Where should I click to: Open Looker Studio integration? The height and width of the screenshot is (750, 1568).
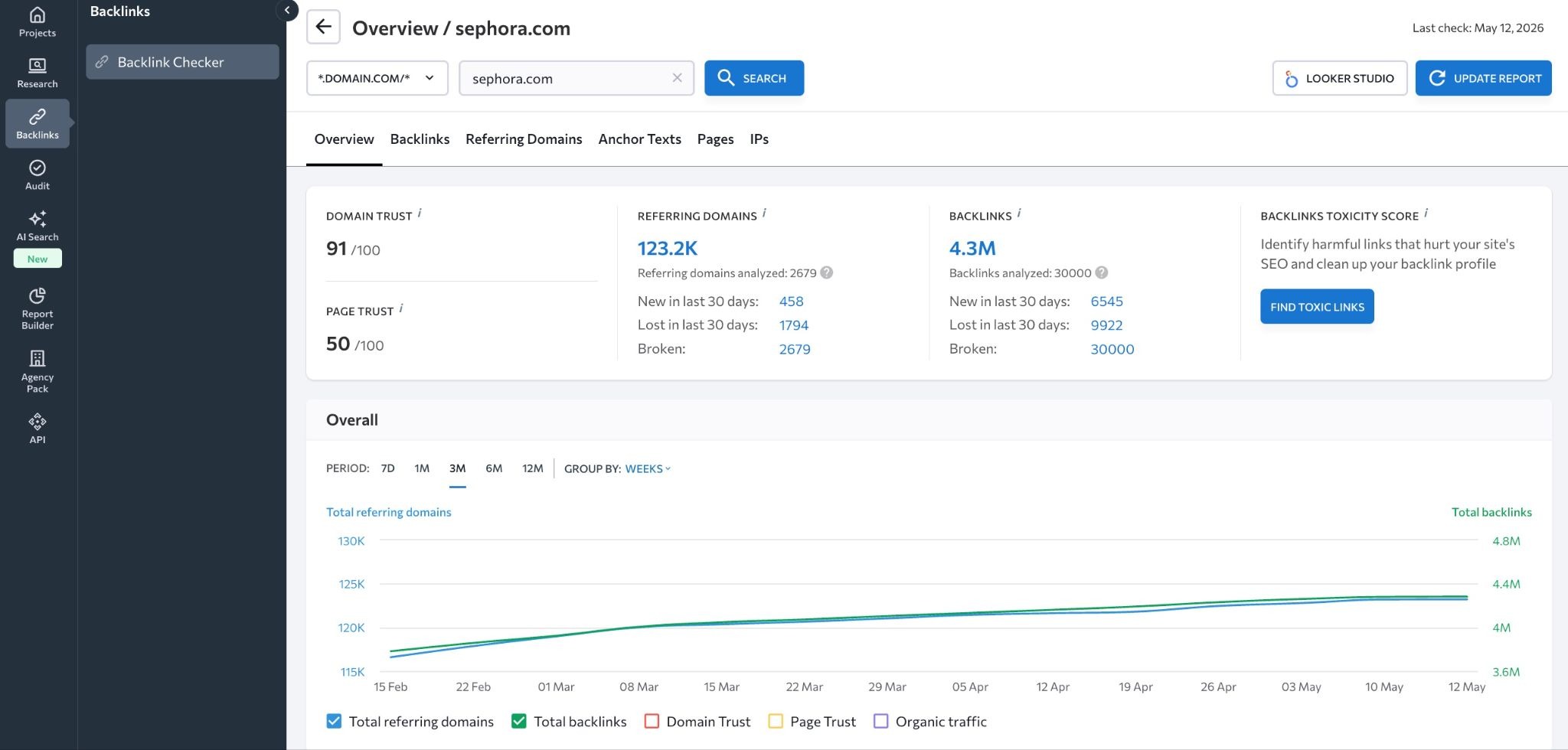(1340, 78)
